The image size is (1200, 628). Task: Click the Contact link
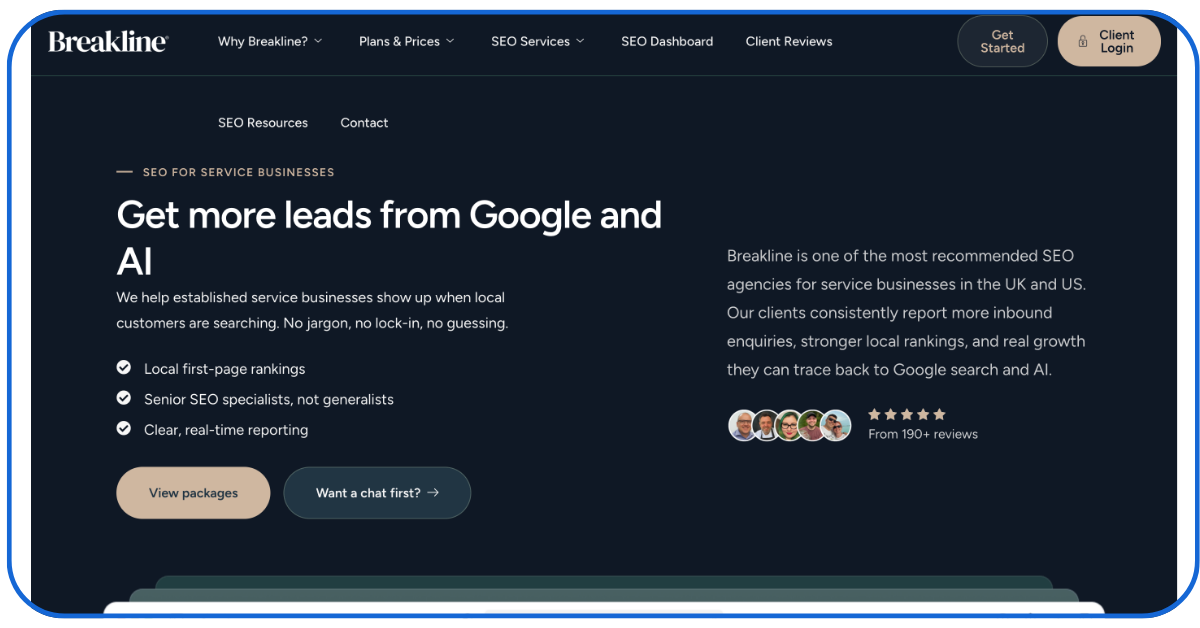pyautogui.click(x=364, y=122)
